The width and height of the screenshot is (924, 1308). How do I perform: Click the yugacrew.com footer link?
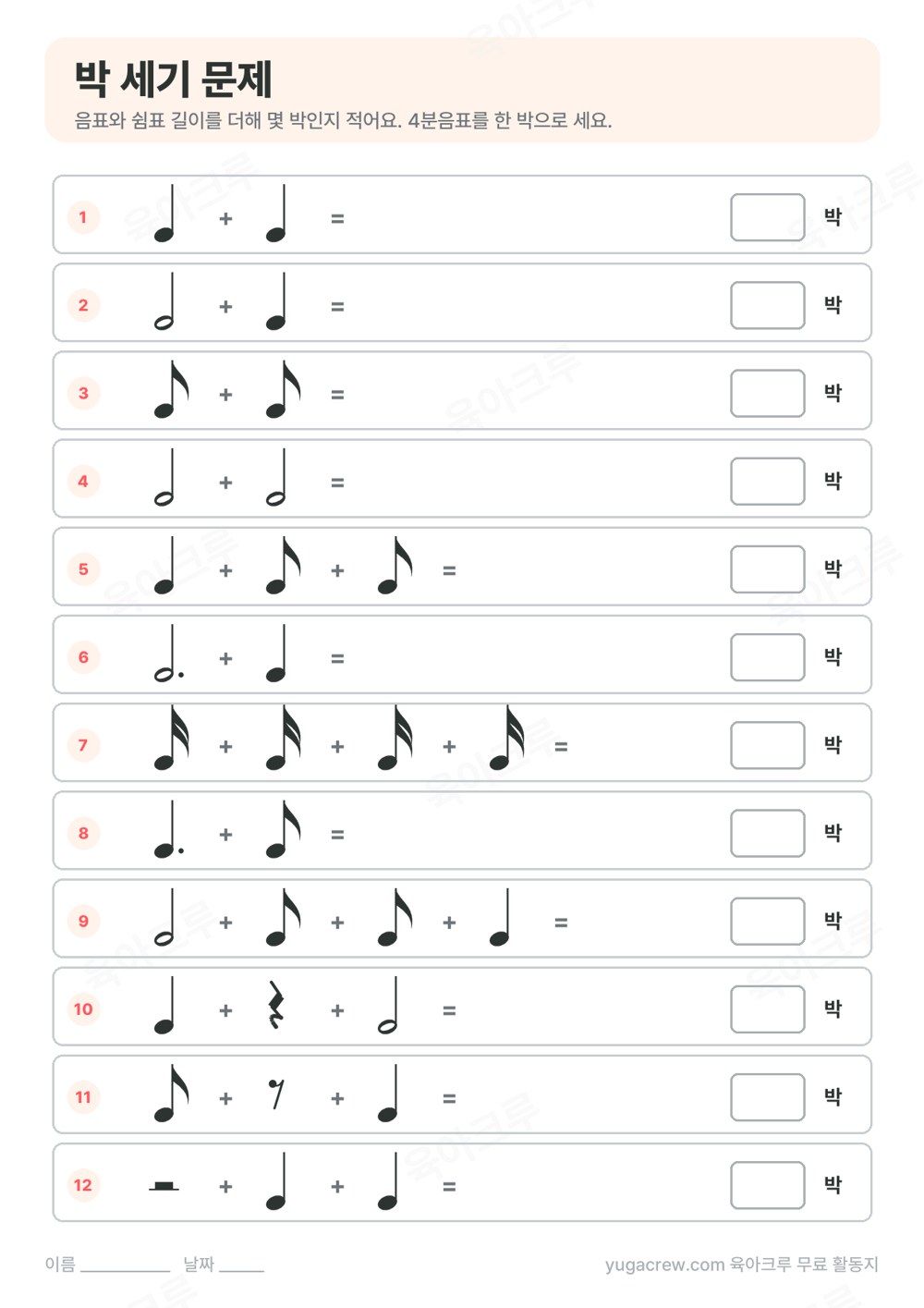664,1265
